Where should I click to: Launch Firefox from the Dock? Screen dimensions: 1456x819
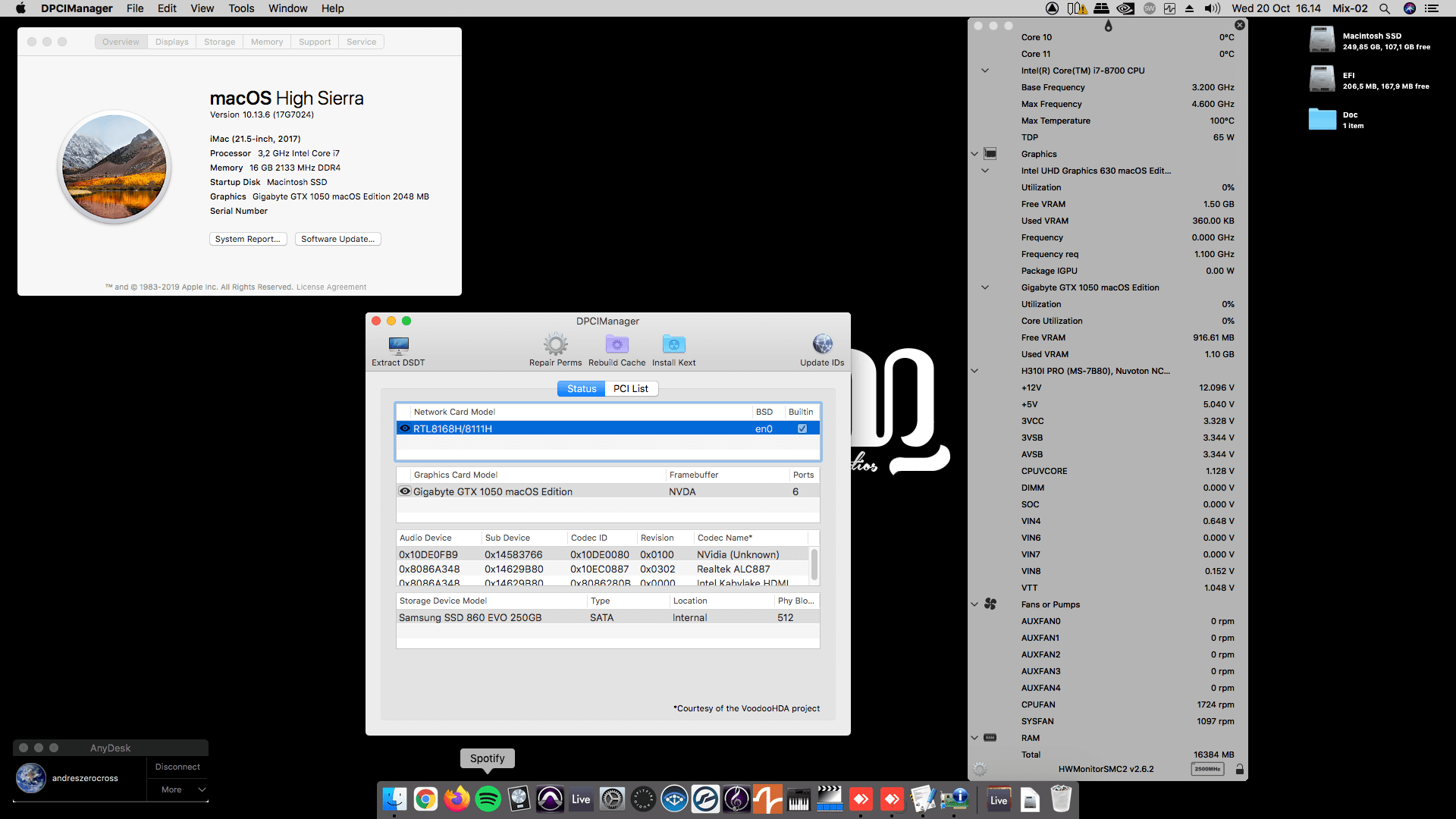pos(457,799)
